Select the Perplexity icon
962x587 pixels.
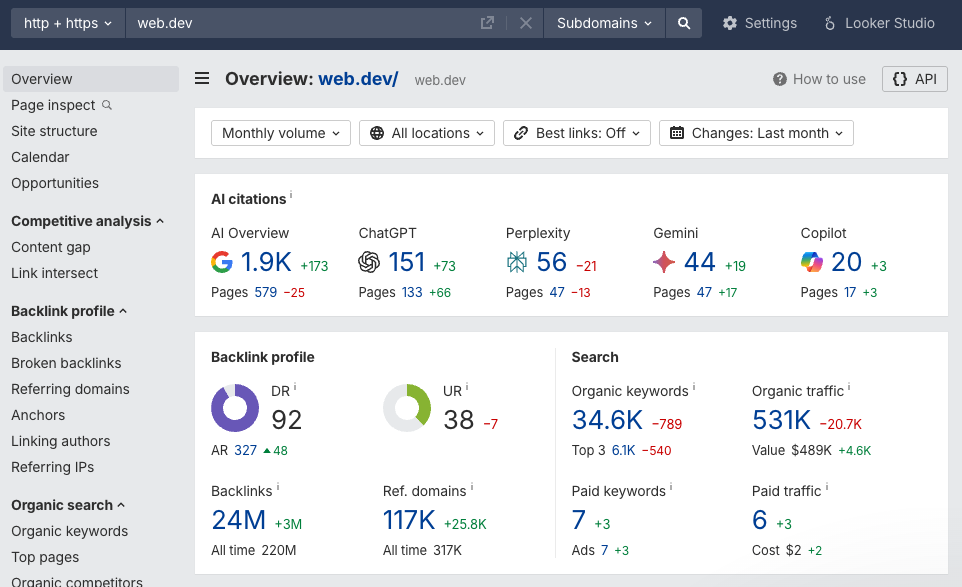516,262
